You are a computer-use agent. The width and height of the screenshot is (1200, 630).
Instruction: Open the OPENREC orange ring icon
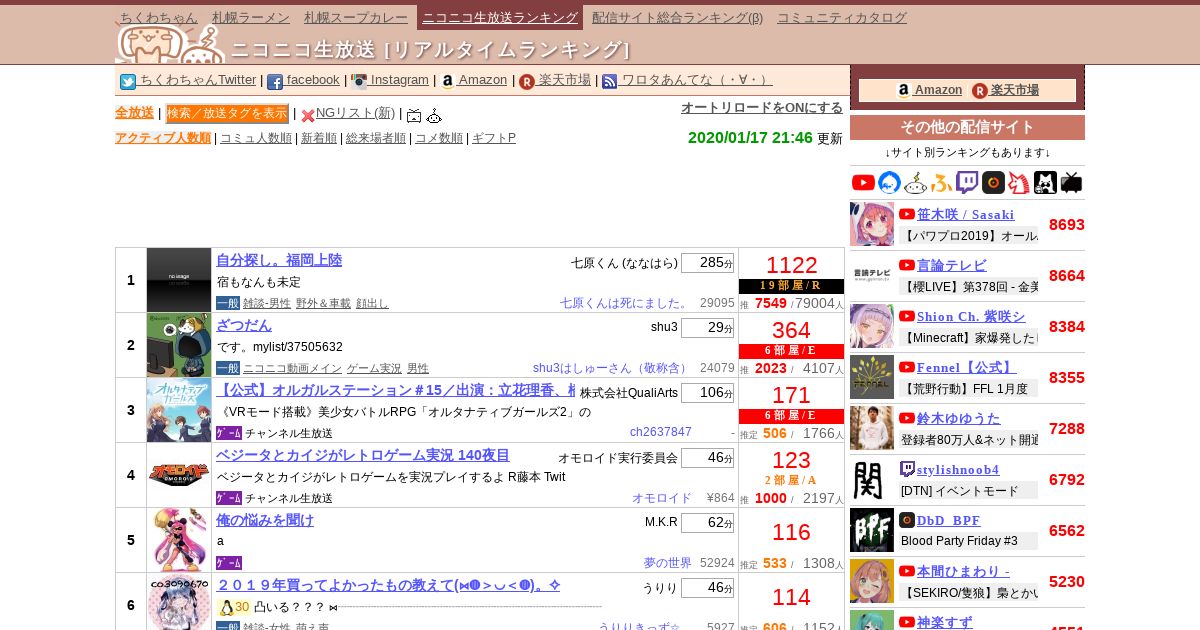click(x=993, y=182)
